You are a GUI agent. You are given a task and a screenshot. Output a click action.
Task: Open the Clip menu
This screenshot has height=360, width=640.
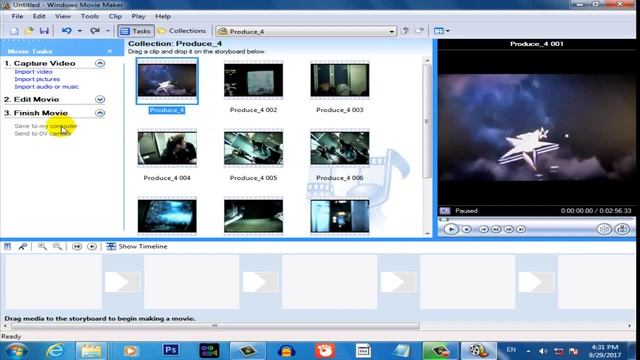pyautogui.click(x=115, y=16)
